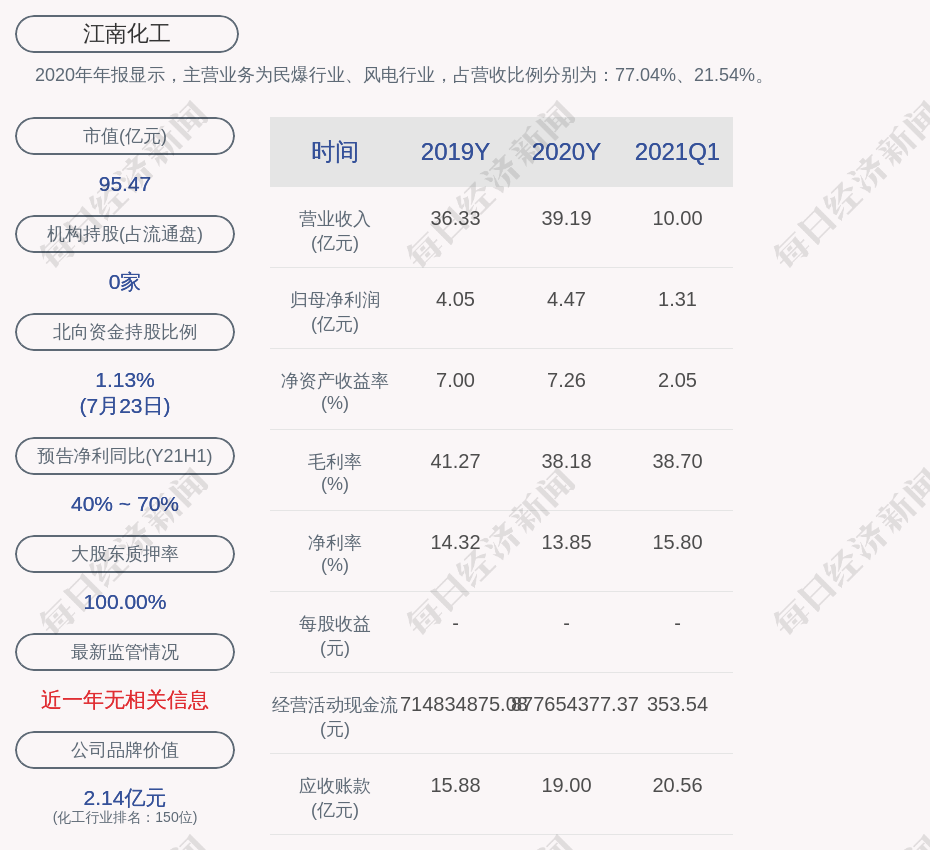Click receivables value 19.00
The height and width of the screenshot is (850, 930).
(566, 785)
